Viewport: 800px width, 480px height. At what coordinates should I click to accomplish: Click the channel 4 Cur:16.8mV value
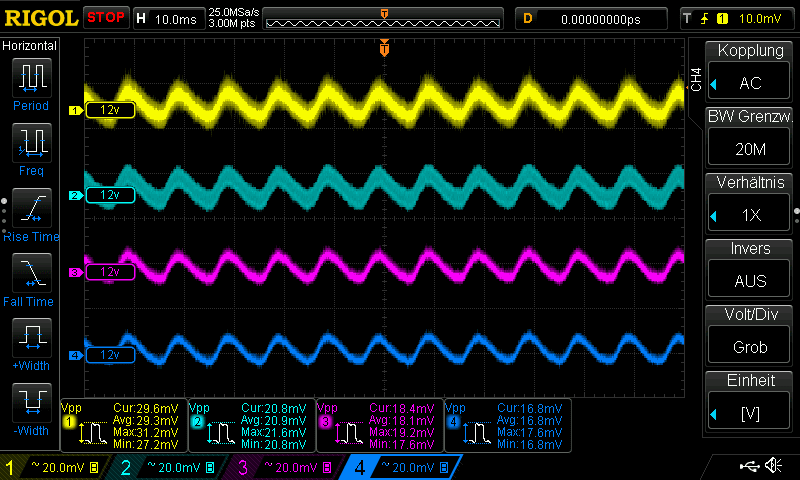coord(530,408)
